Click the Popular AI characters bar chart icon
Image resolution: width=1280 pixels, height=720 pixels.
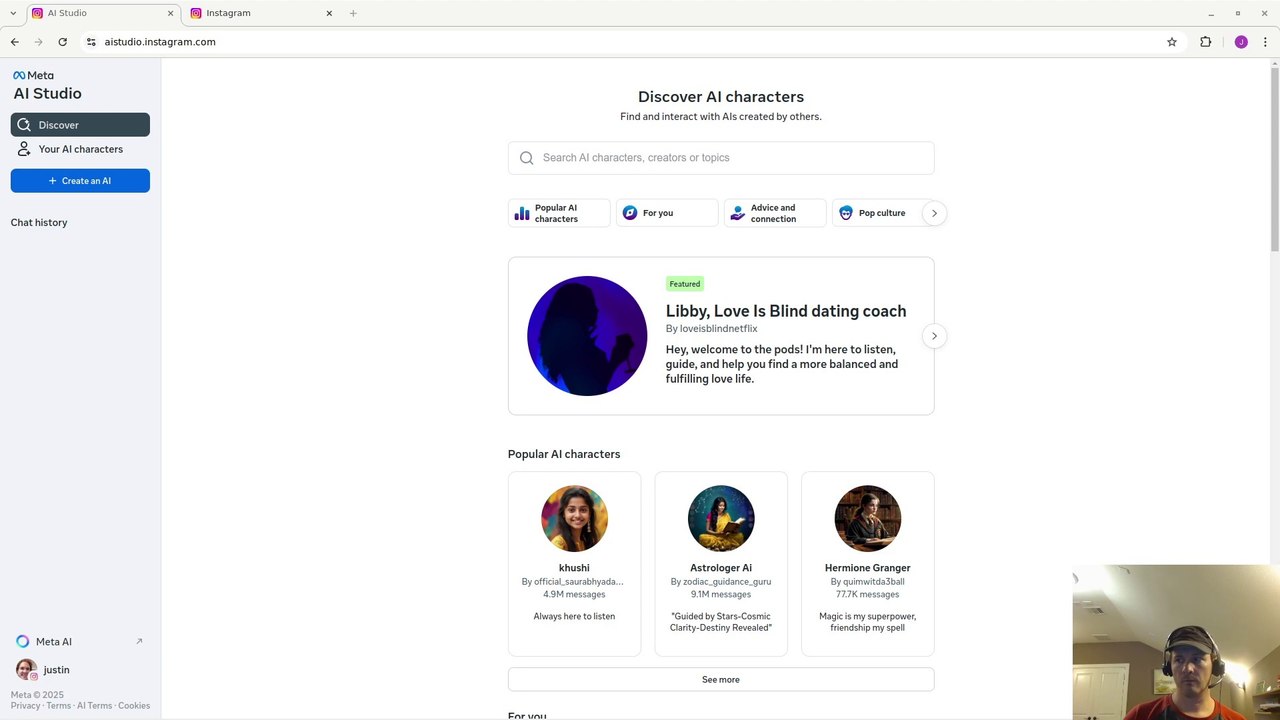coord(522,213)
